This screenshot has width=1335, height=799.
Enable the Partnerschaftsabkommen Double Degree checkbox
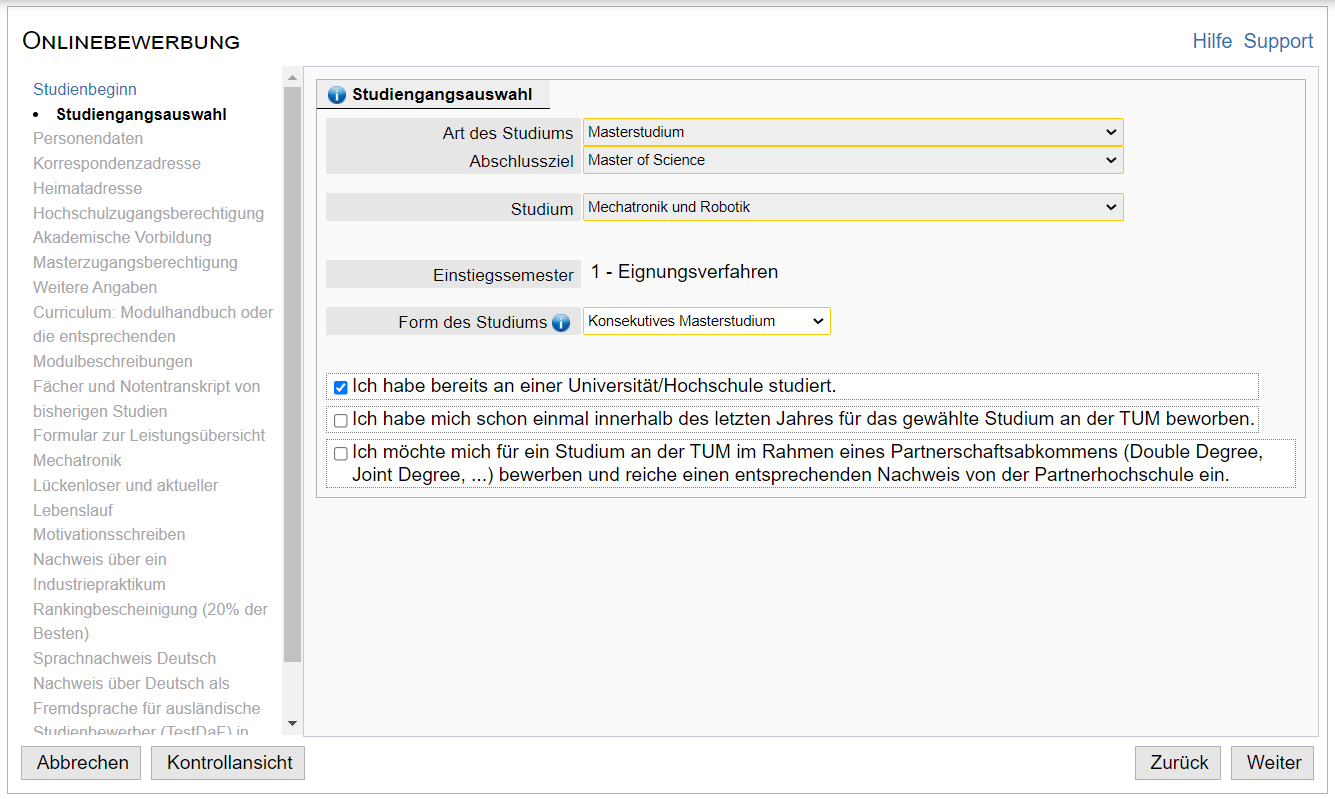click(x=341, y=454)
